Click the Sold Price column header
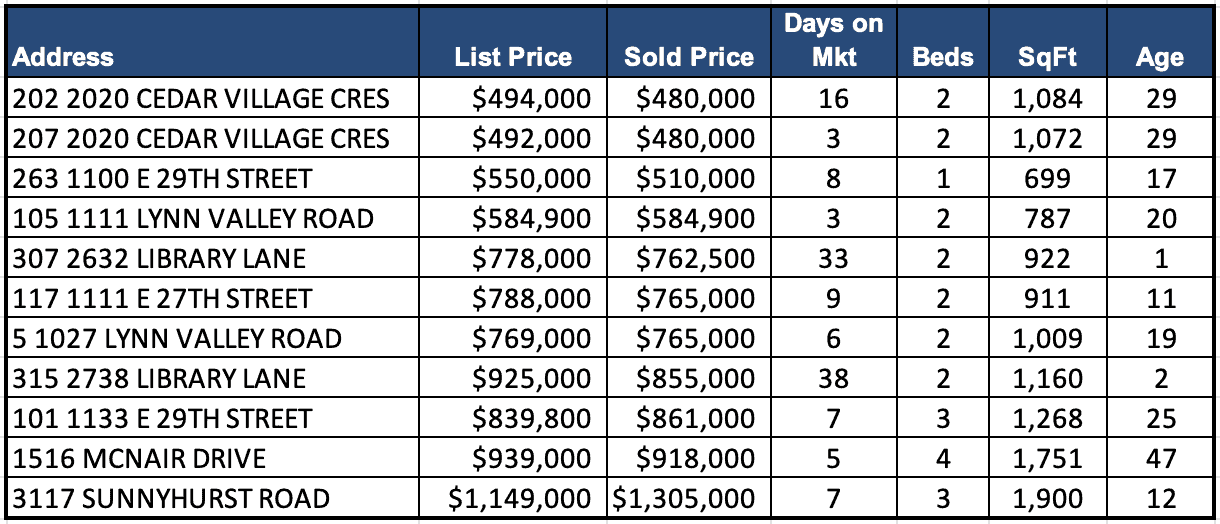Image resolution: width=1220 pixels, height=524 pixels. click(x=689, y=57)
